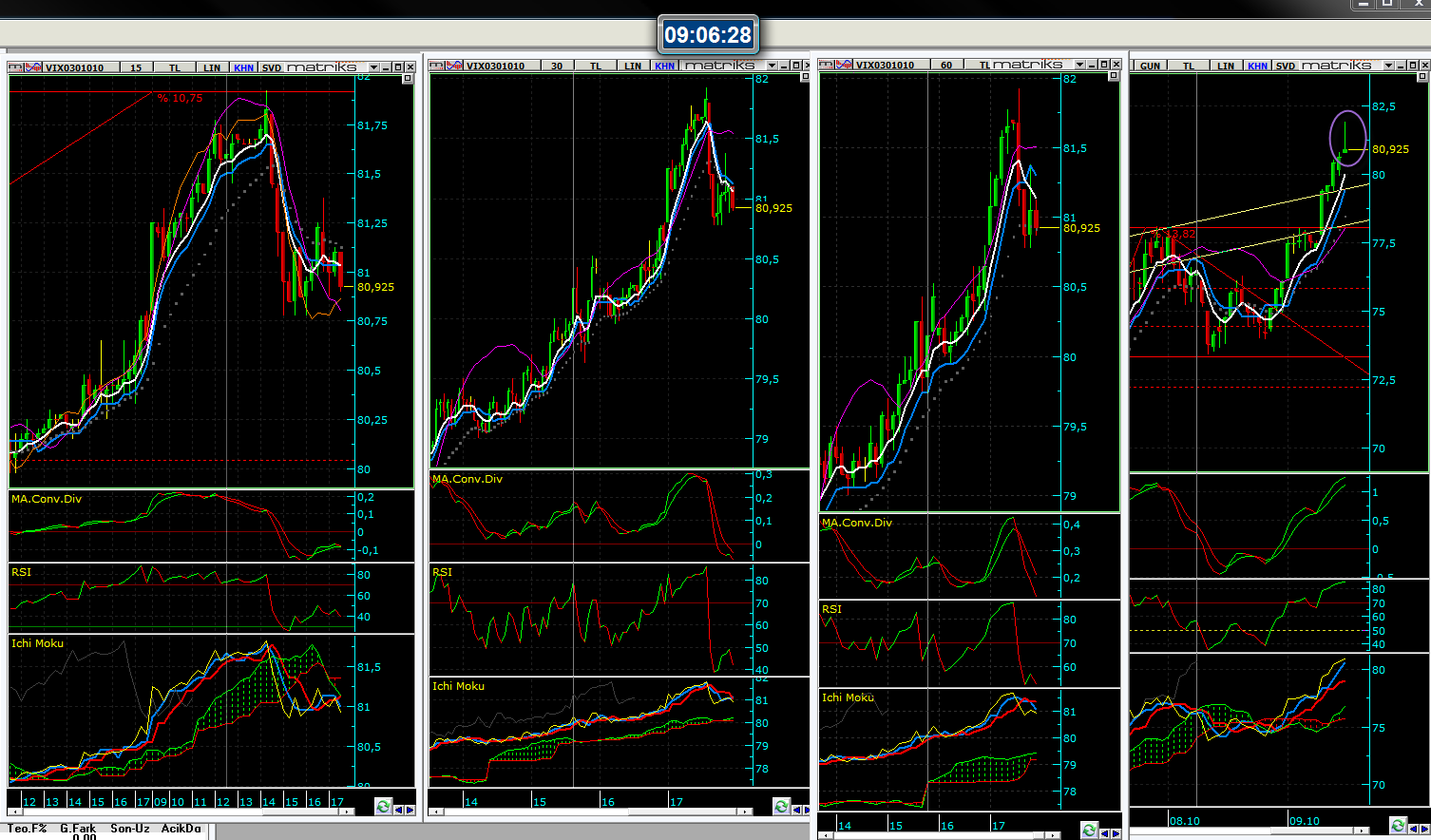Expand the dropdown arrow on the daily chart toolbar

tap(1388, 66)
